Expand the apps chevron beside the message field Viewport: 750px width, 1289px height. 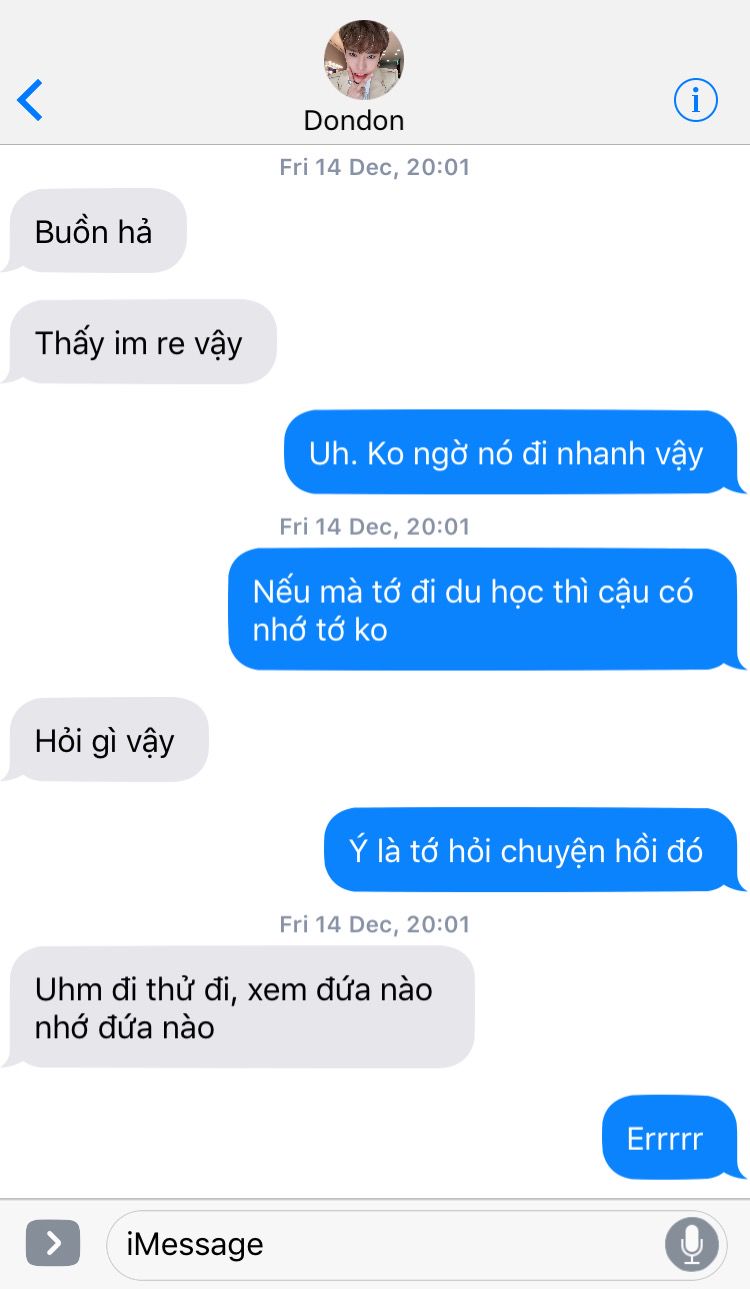click(53, 1243)
